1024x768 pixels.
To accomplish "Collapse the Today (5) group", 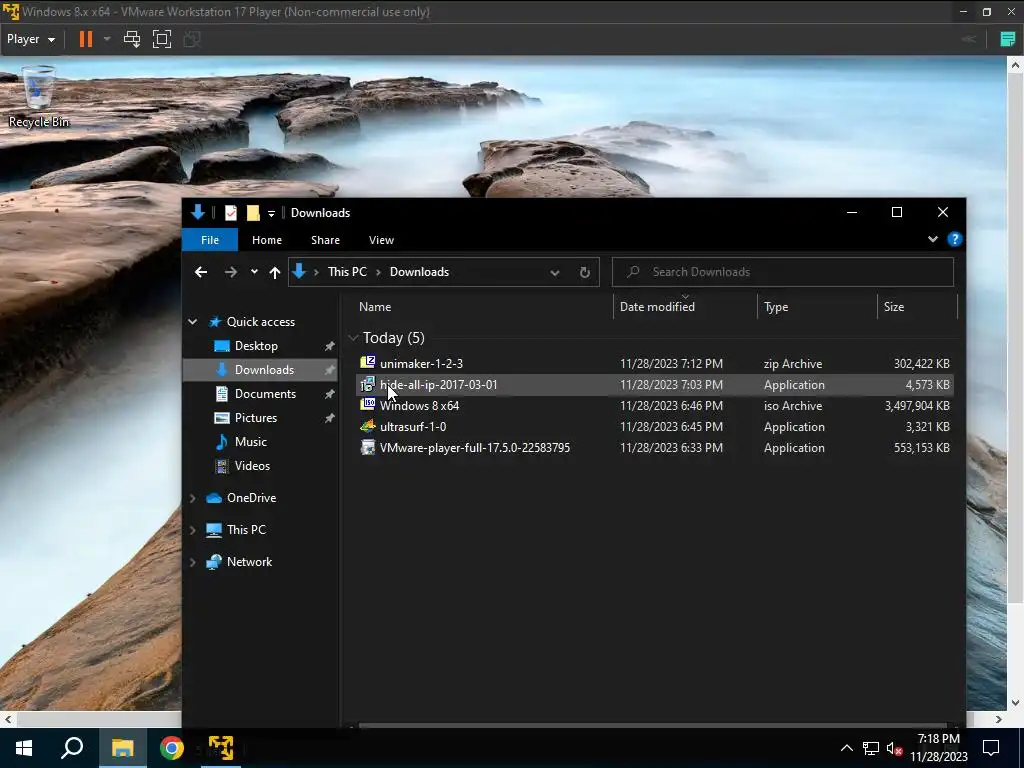I will click(353, 338).
